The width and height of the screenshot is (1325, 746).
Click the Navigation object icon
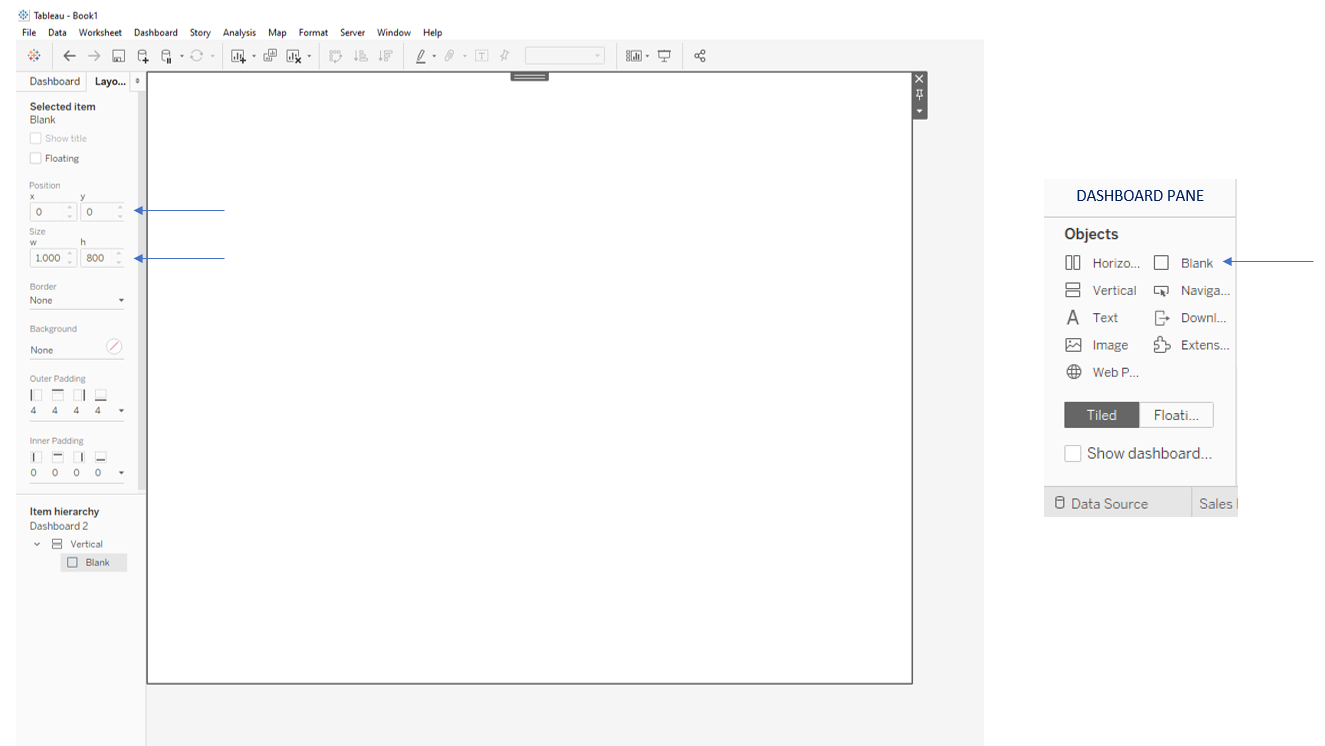1161,291
